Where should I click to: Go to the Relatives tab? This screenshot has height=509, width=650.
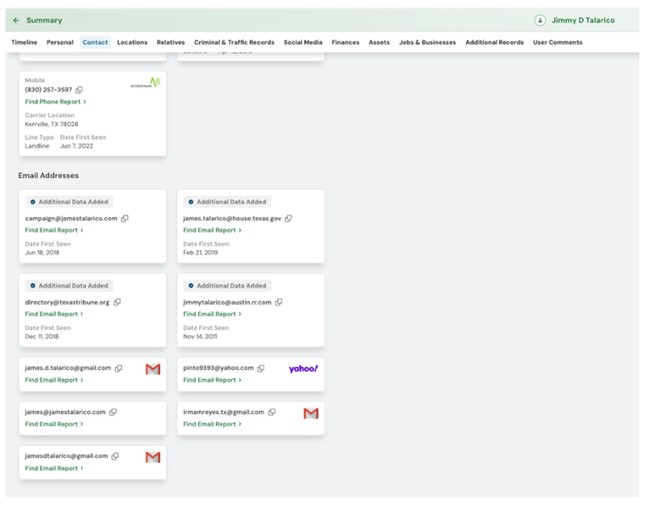point(171,42)
